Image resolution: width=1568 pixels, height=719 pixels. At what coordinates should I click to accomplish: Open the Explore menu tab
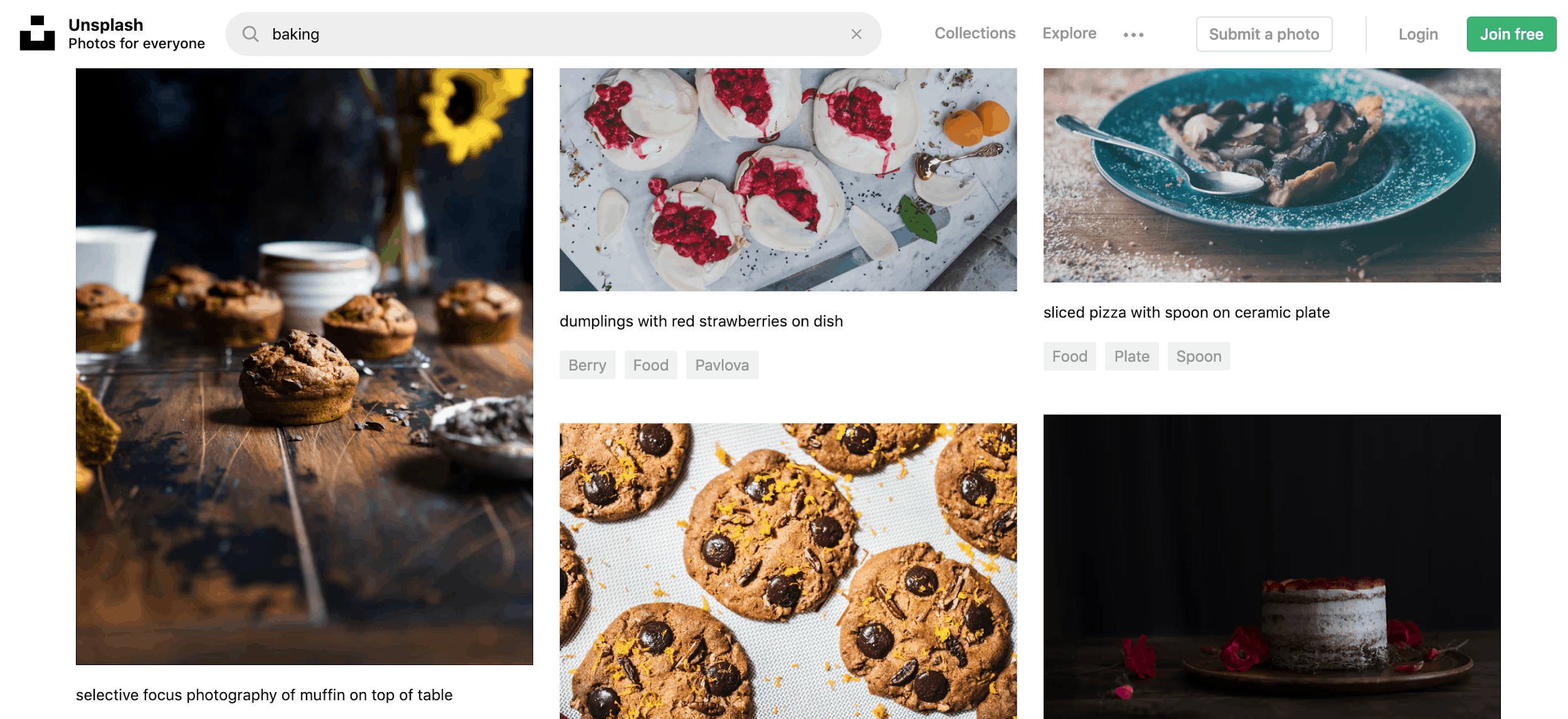click(1069, 33)
